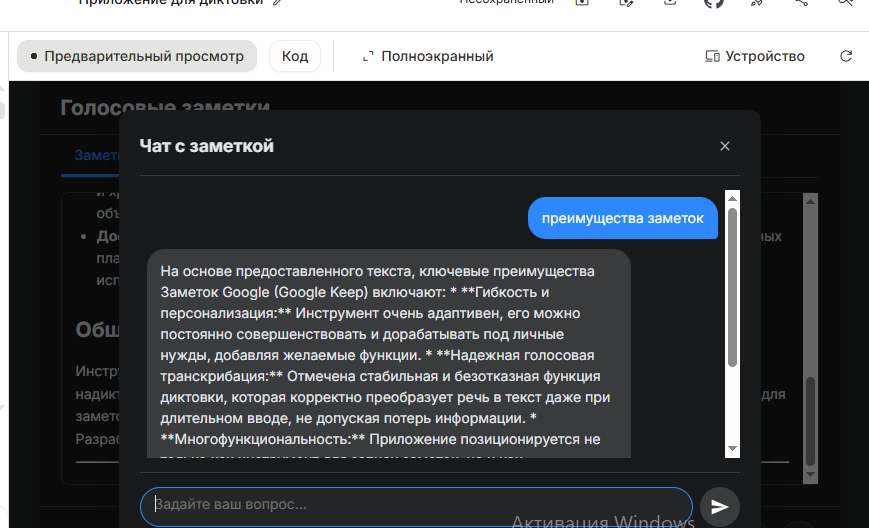Click the chat scrollbar down arrow

coord(732,449)
